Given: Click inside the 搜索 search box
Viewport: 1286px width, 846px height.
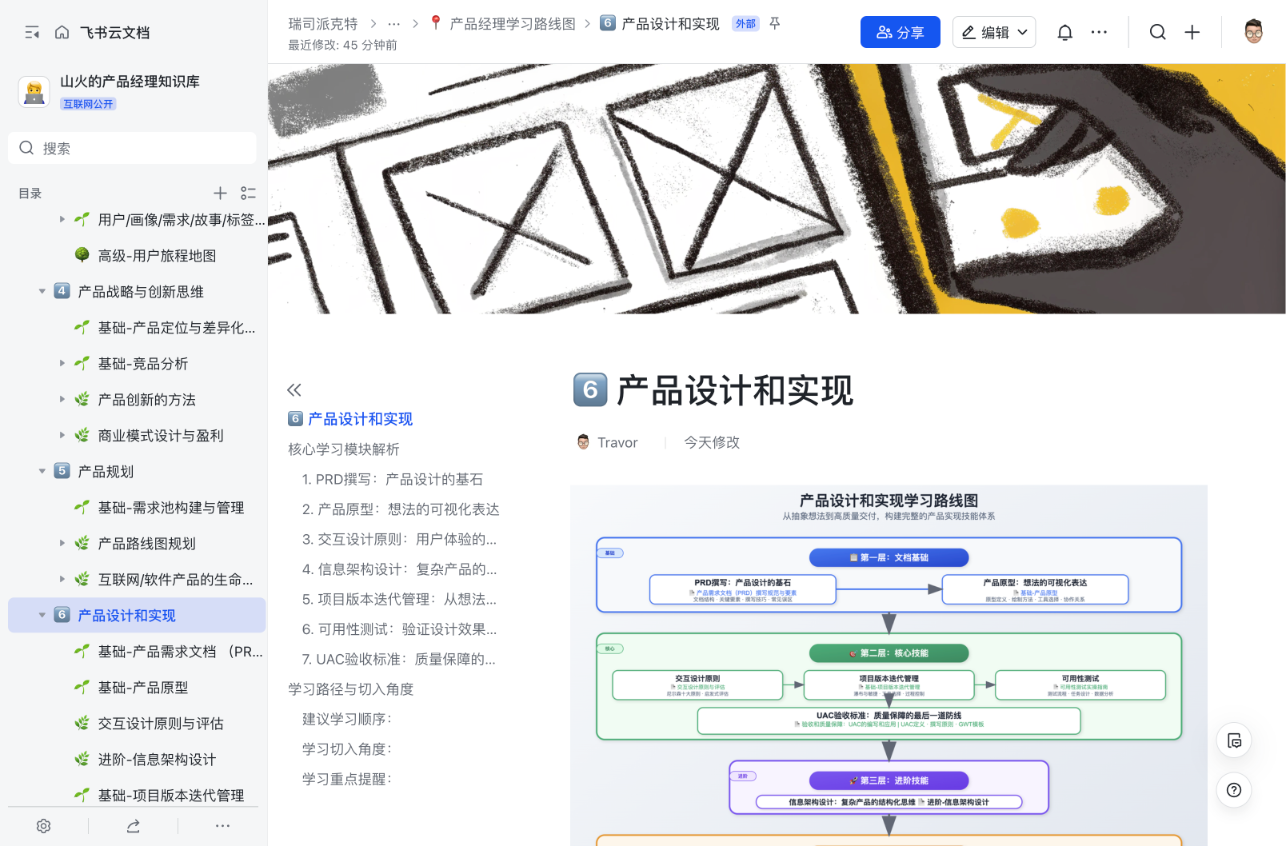Looking at the screenshot, I should tap(131, 147).
